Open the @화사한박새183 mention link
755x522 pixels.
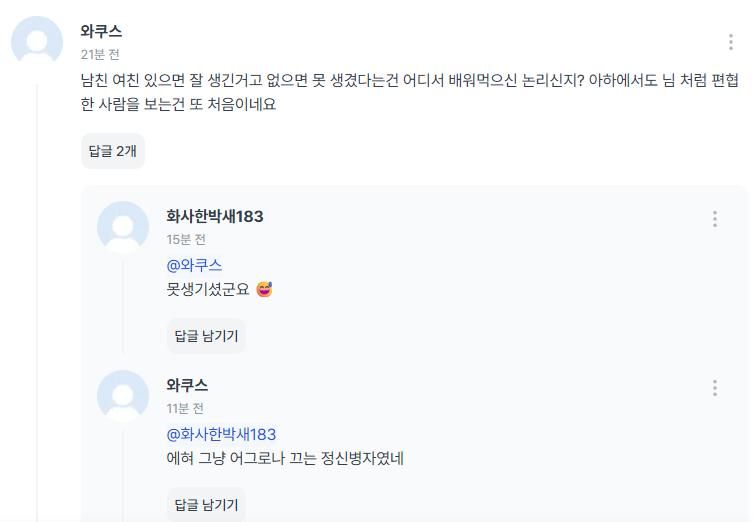(x=221, y=434)
